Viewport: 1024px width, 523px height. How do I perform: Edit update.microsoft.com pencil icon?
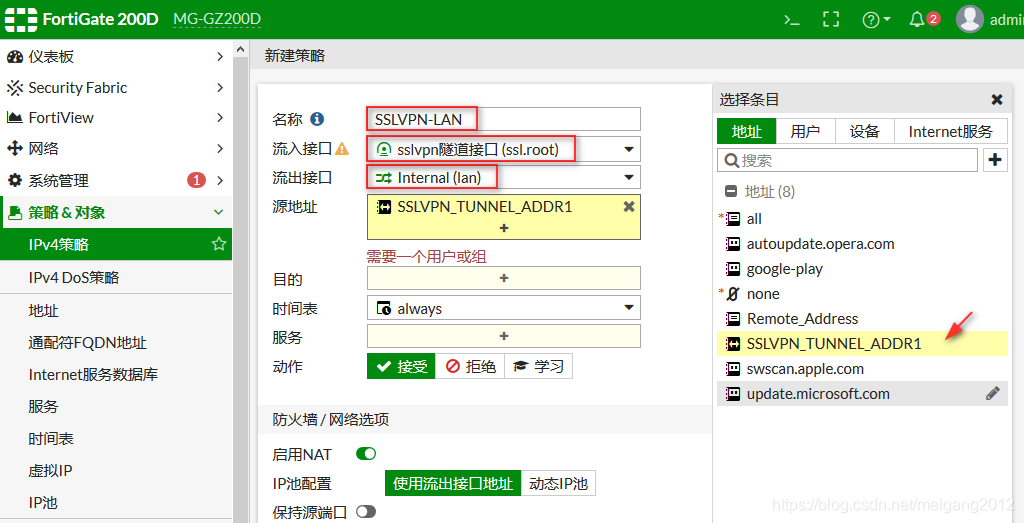993,393
